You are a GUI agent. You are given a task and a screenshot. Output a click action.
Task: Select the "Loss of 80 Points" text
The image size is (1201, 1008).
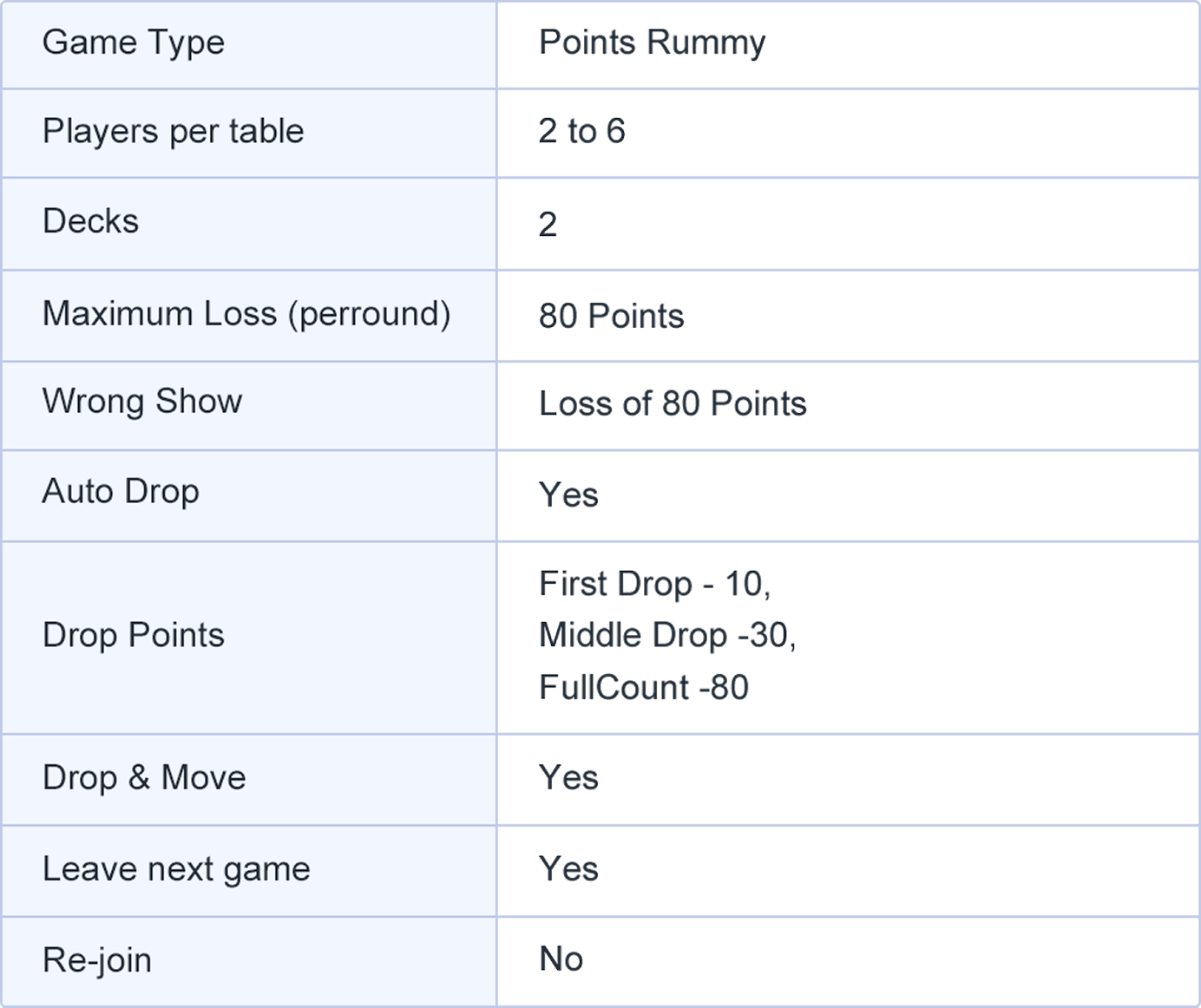(673, 404)
